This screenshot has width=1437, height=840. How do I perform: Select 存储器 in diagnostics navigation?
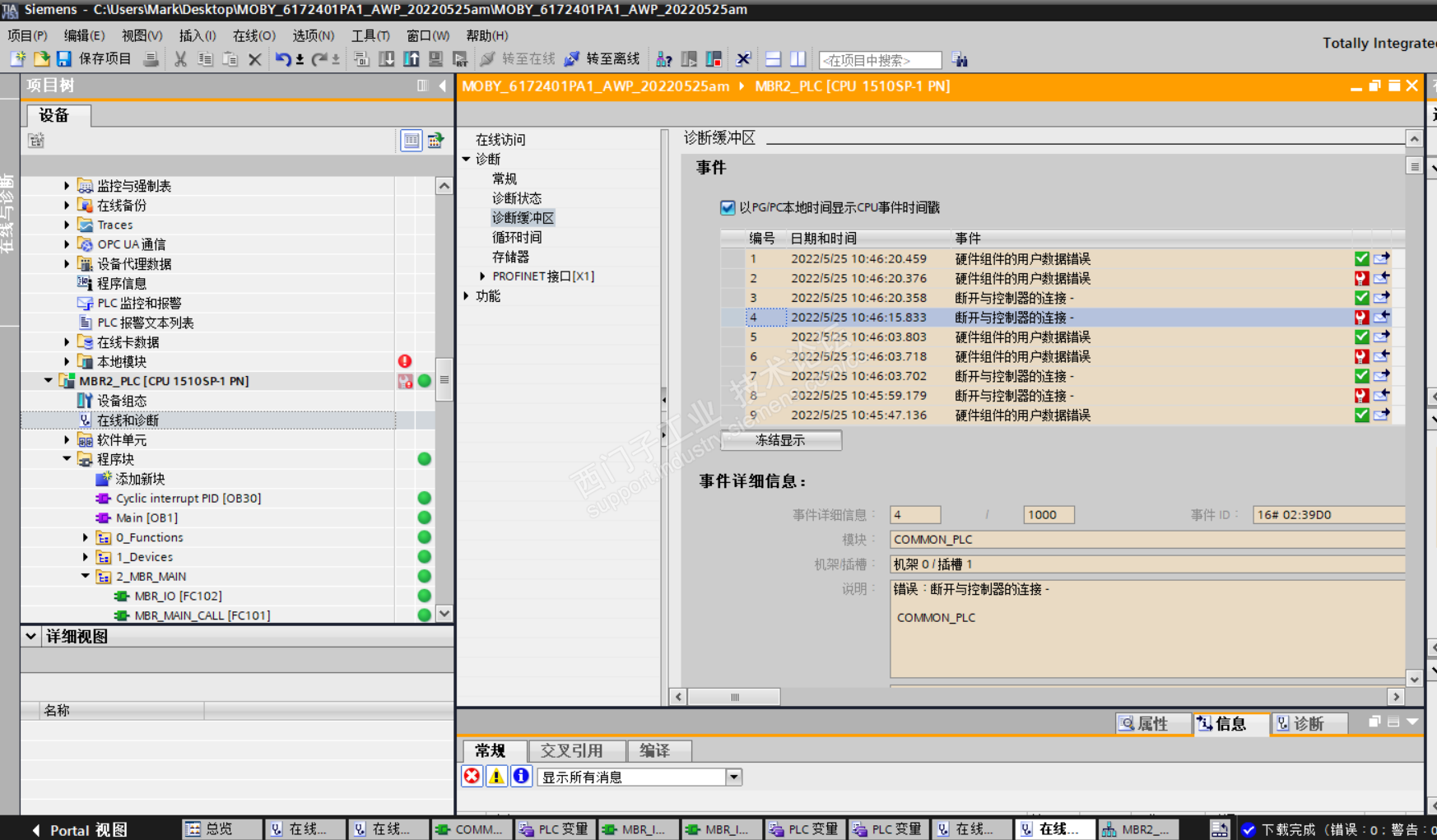[510, 257]
